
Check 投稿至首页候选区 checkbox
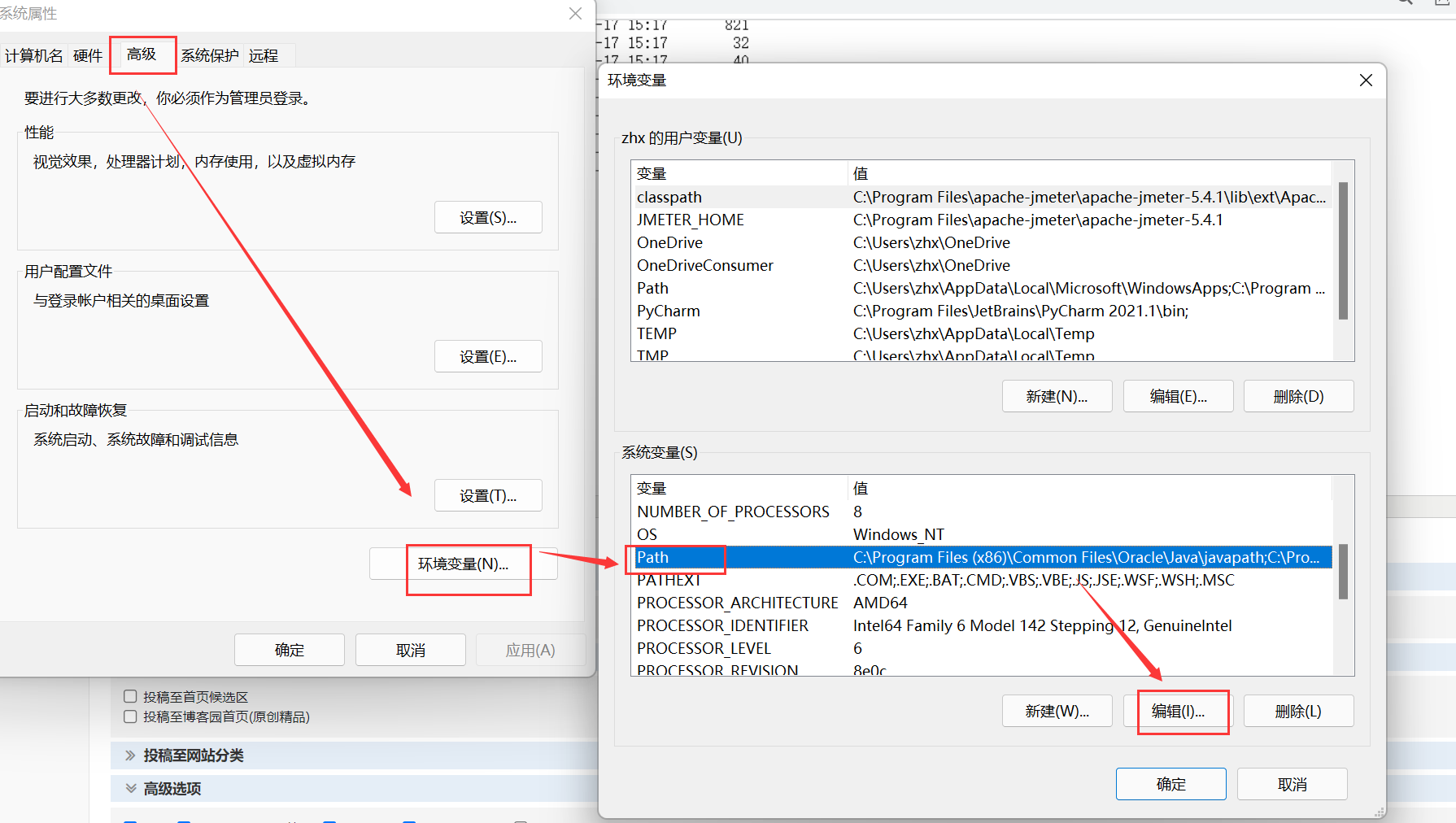click(x=130, y=696)
